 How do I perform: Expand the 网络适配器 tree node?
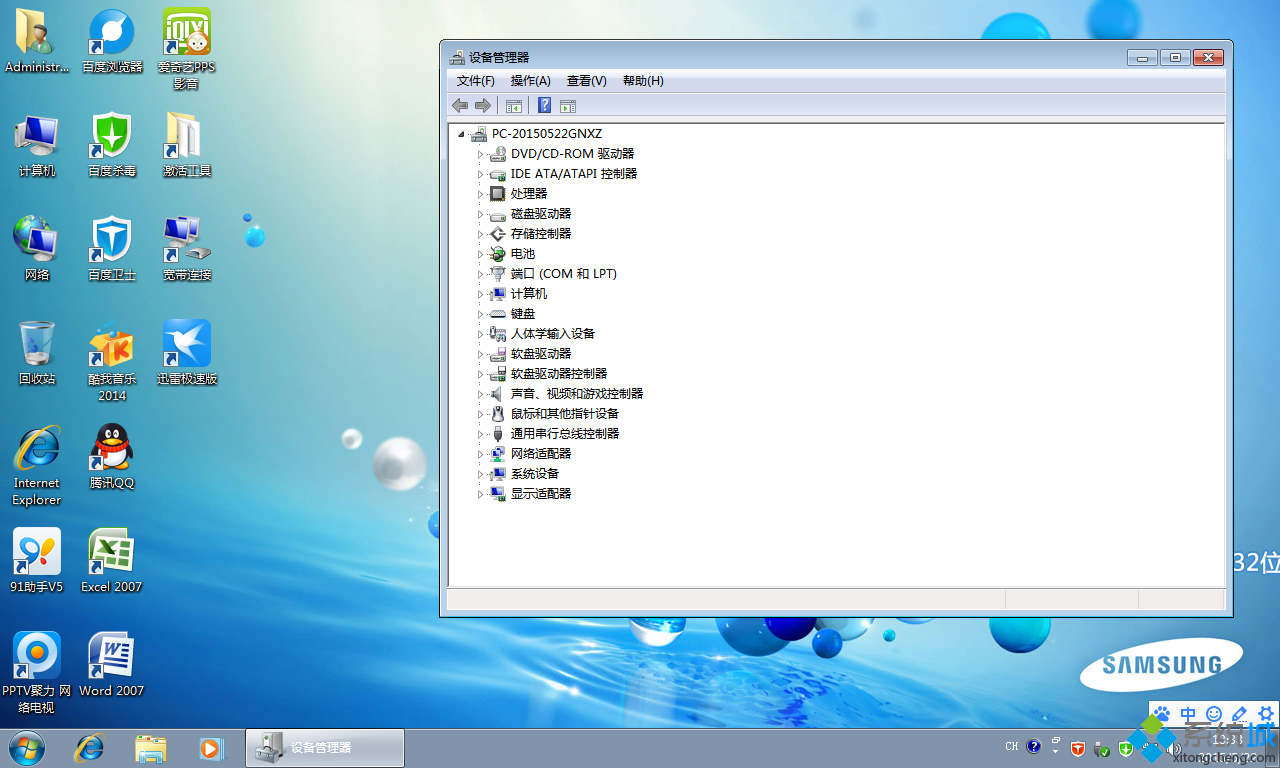[x=480, y=454]
